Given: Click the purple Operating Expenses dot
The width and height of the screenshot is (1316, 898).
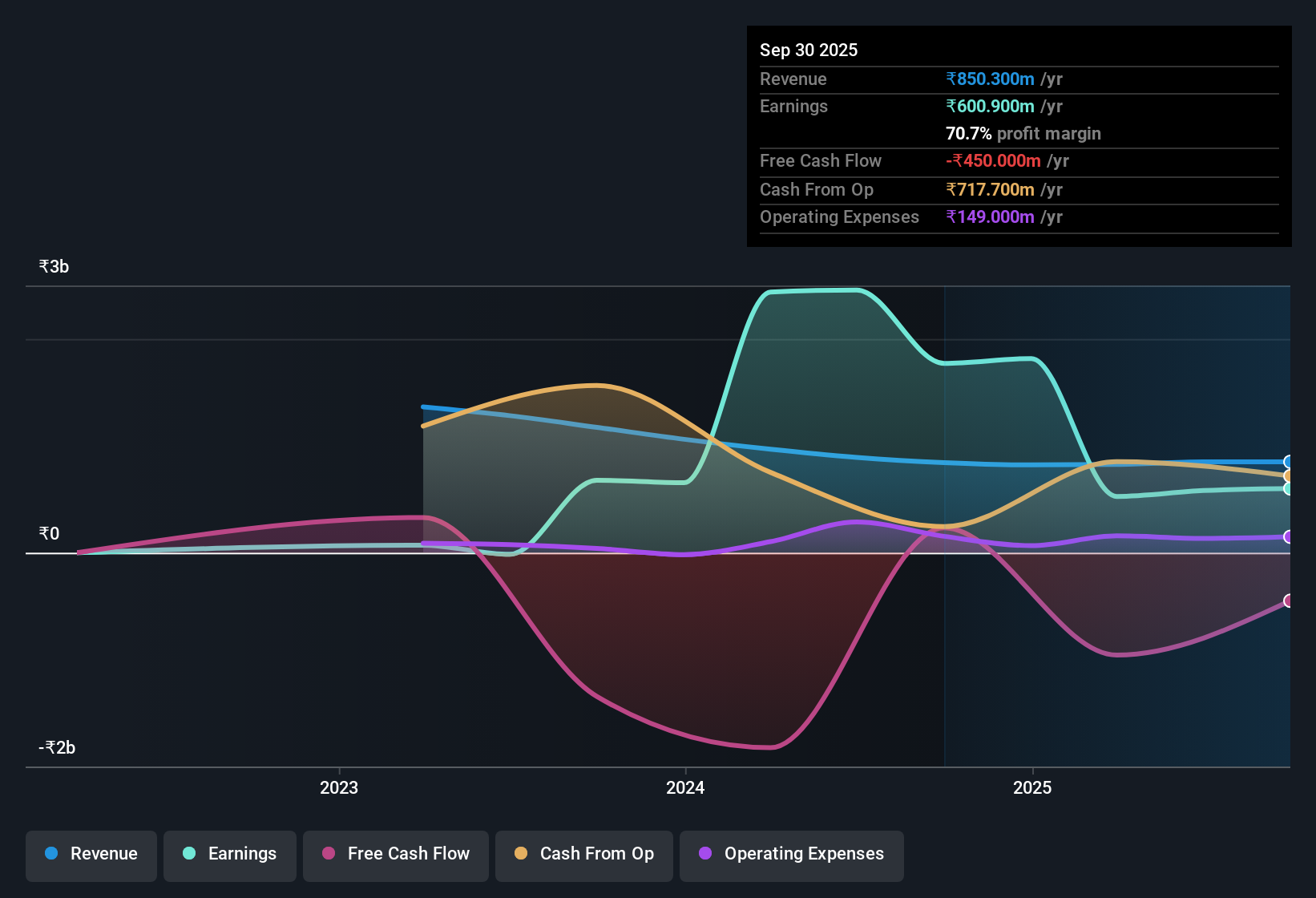Looking at the screenshot, I should (x=705, y=853).
